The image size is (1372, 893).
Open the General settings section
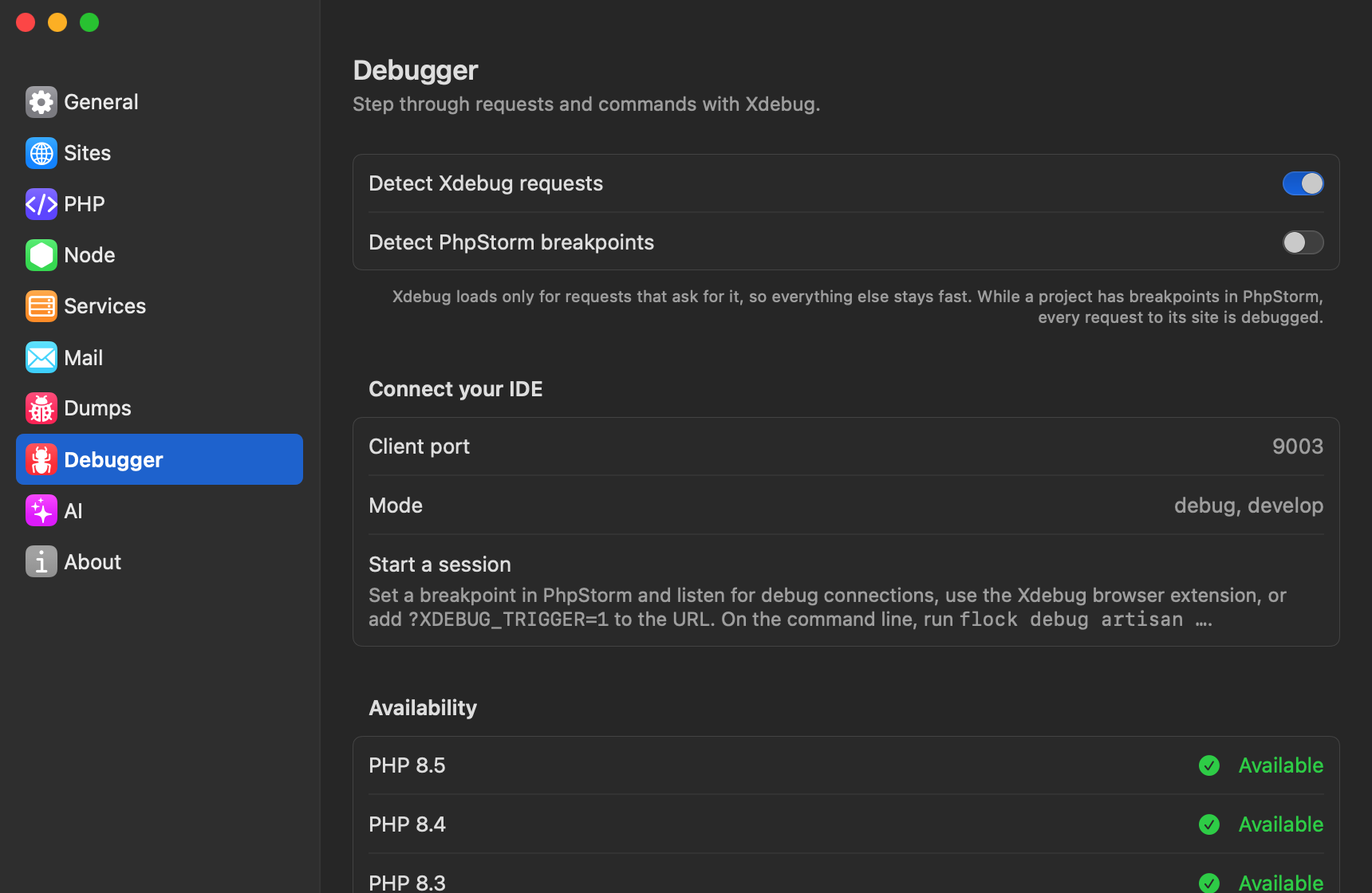pyautogui.click(x=160, y=102)
